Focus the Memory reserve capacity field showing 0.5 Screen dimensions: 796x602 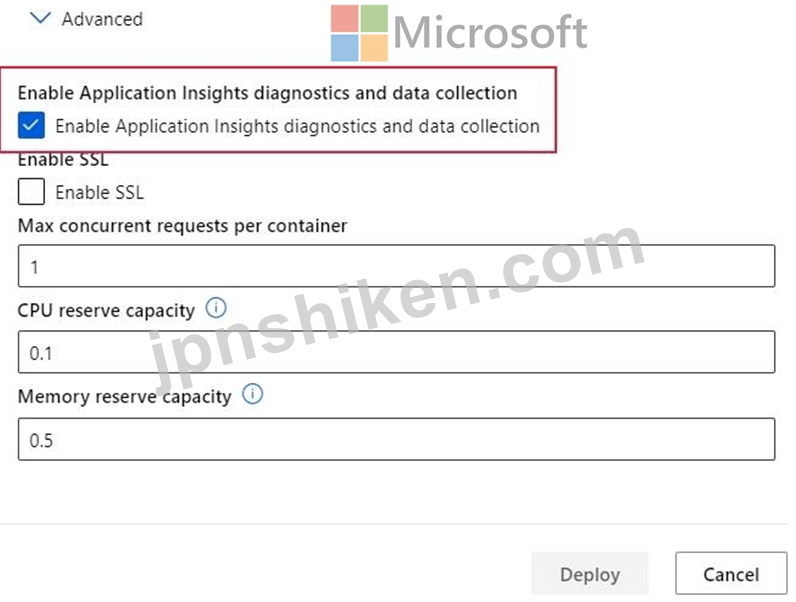396,439
